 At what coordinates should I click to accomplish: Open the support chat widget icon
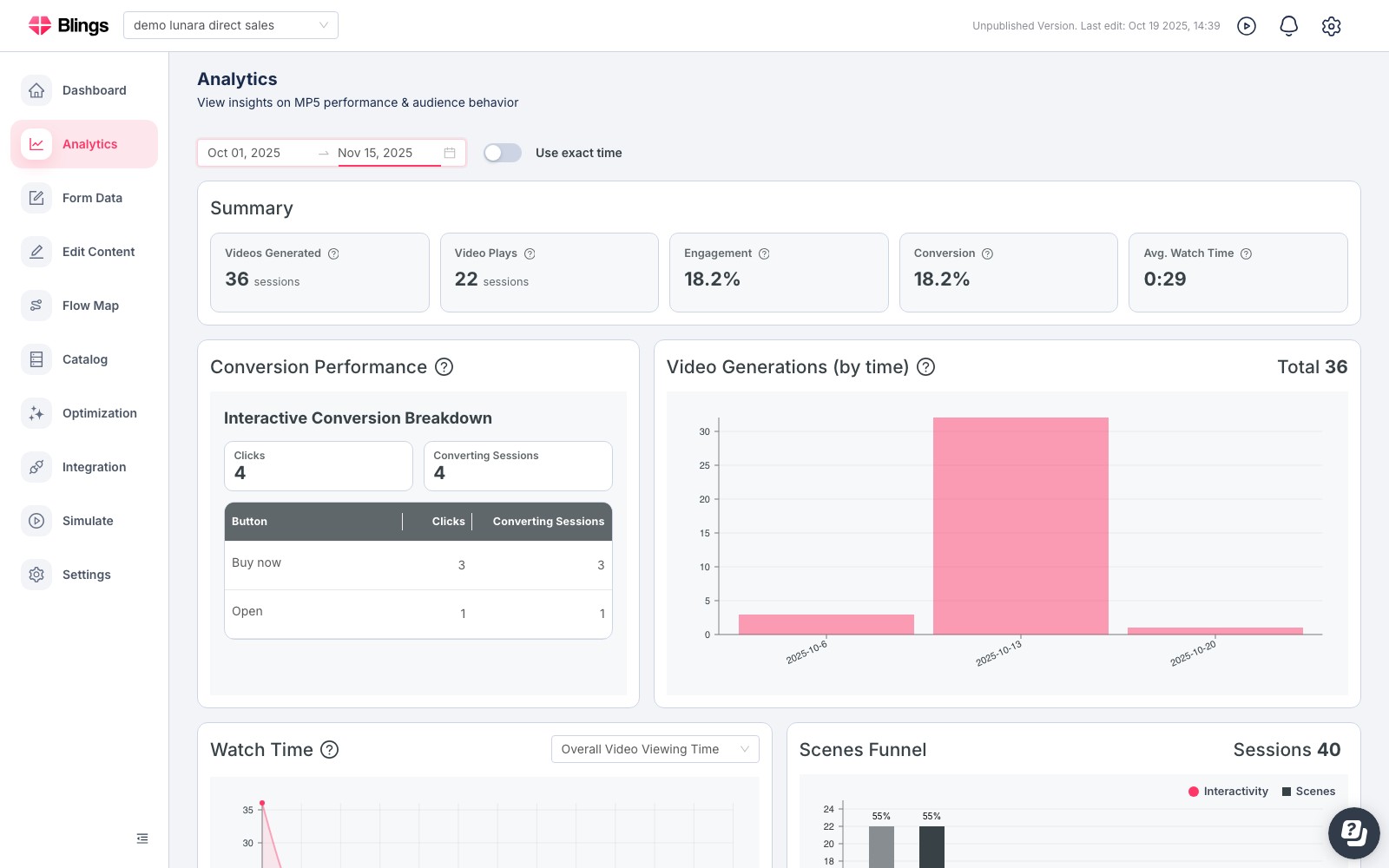(x=1353, y=833)
